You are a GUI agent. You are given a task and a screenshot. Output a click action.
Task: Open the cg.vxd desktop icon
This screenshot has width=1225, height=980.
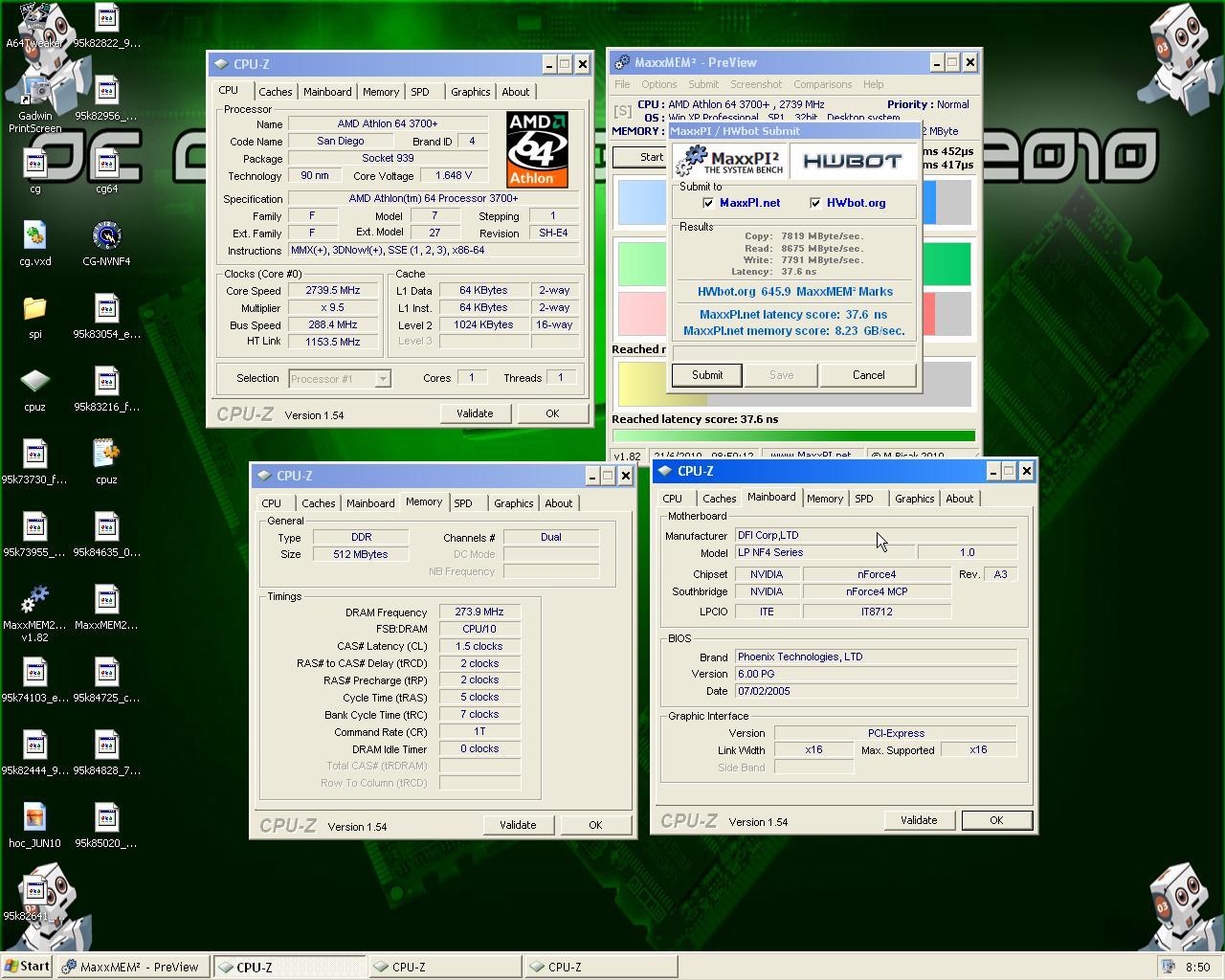[34, 243]
